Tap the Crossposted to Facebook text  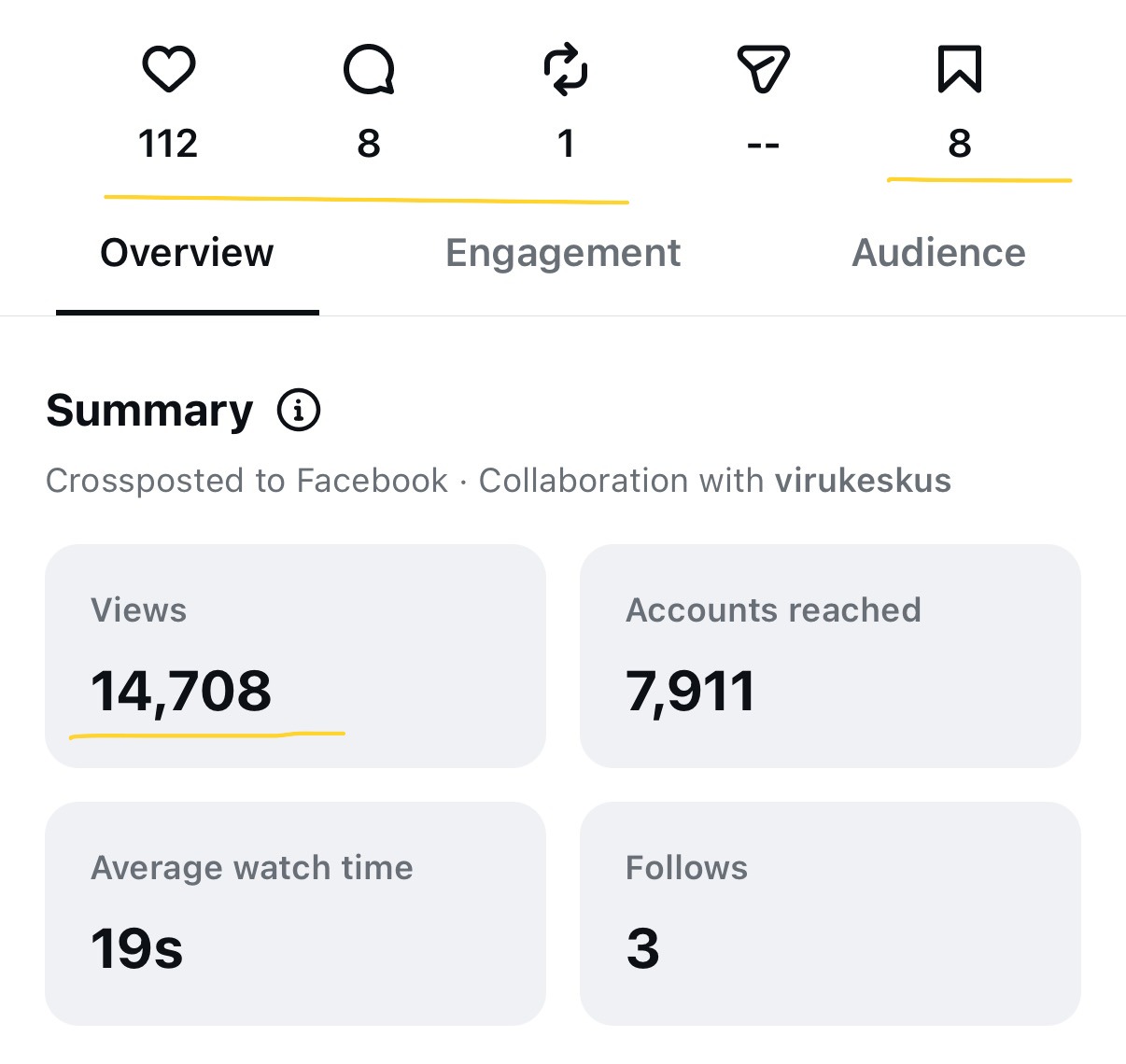246,481
